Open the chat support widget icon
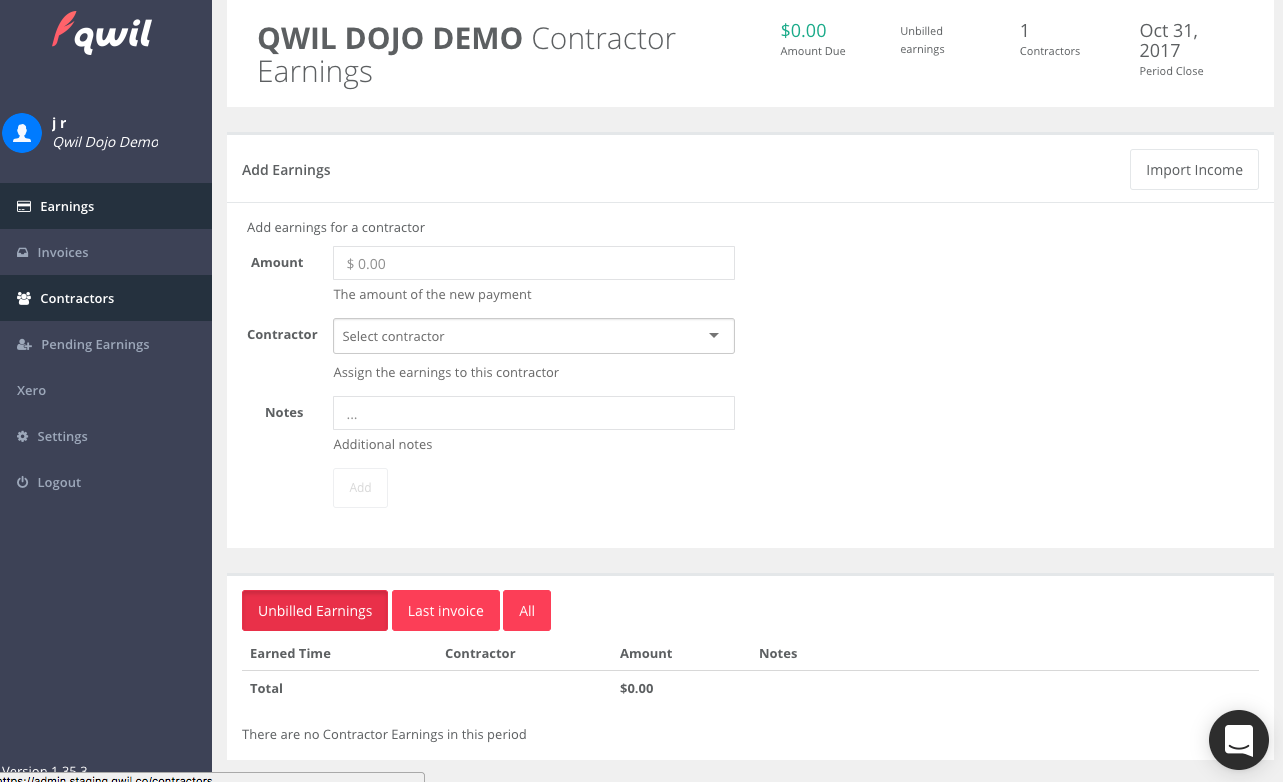1283x782 pixels. (1238, 740)
